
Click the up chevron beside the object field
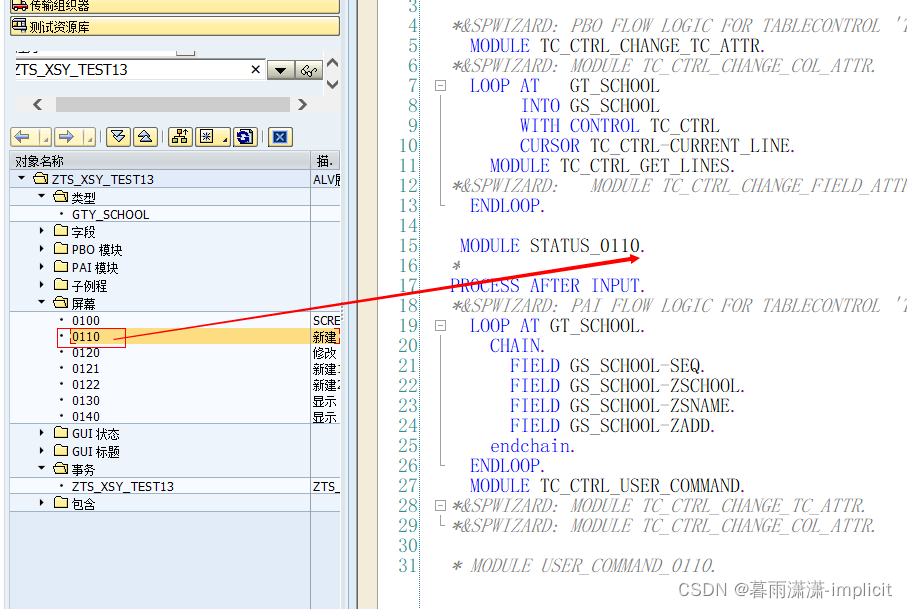[333, 62]
